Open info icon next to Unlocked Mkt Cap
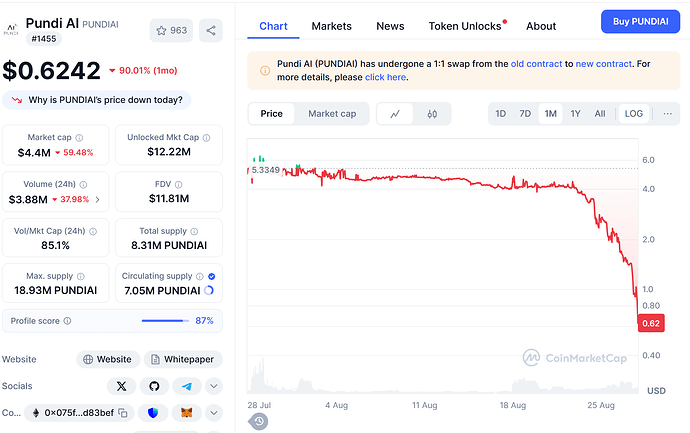Image resolution: width=690 pixels, height=433 pixels. (206, 138)
